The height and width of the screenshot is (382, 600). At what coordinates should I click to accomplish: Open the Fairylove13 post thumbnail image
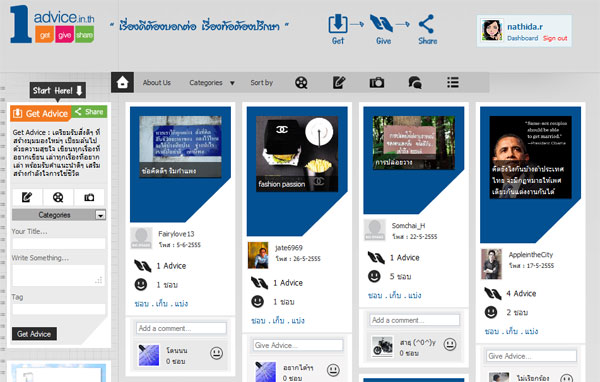(x=180, y=147)
